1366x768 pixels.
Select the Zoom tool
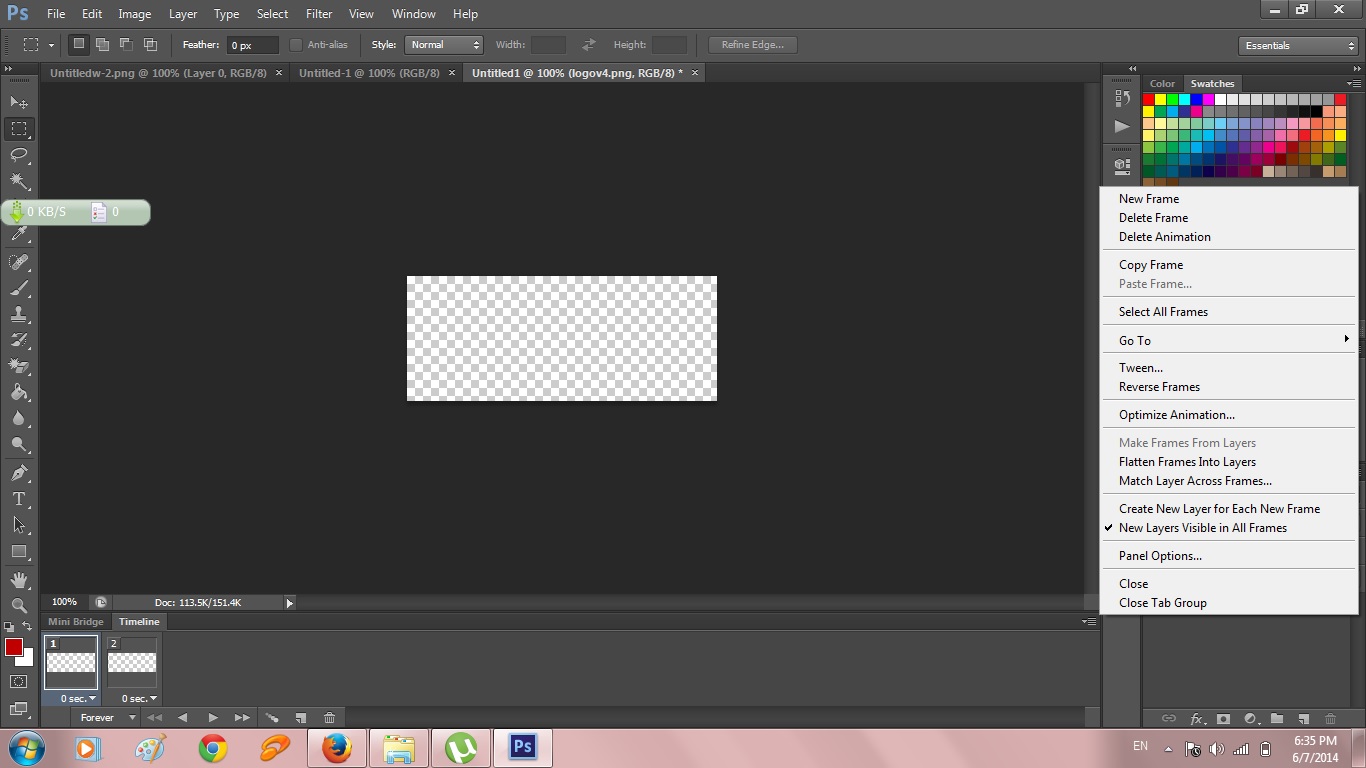pyautogui.click(x=19, y=605)
